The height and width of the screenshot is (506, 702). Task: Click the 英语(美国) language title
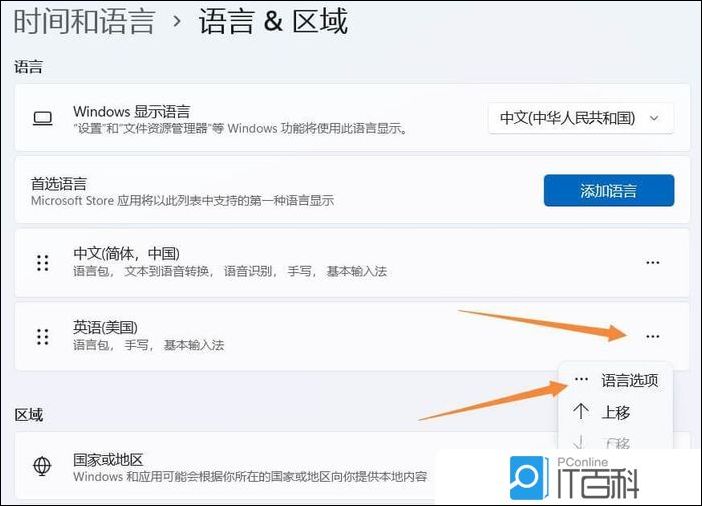tap(105, 327)
